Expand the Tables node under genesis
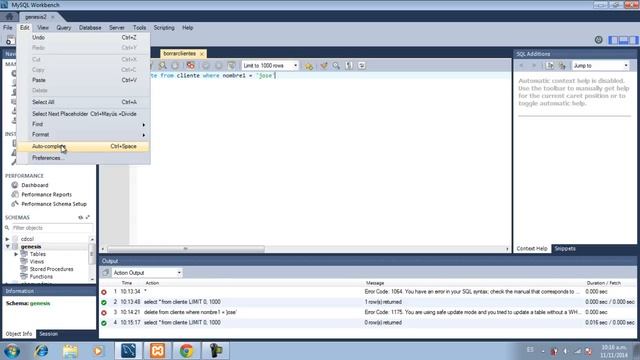This screenshot has width=640, height=360. coord(16,254)
